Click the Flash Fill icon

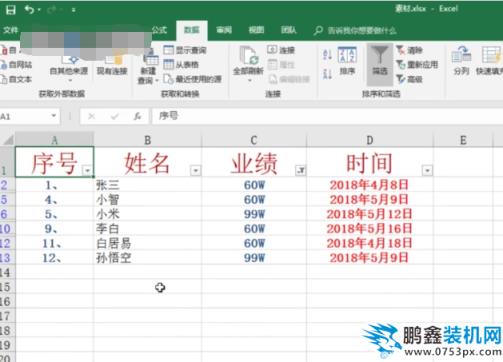pos(491,55)
